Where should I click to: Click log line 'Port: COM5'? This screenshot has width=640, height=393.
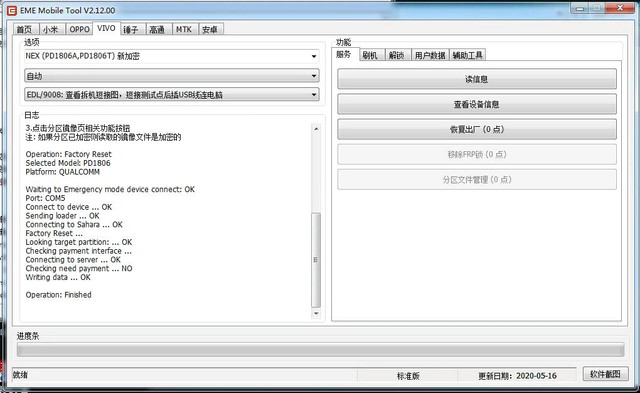(45, 198)
